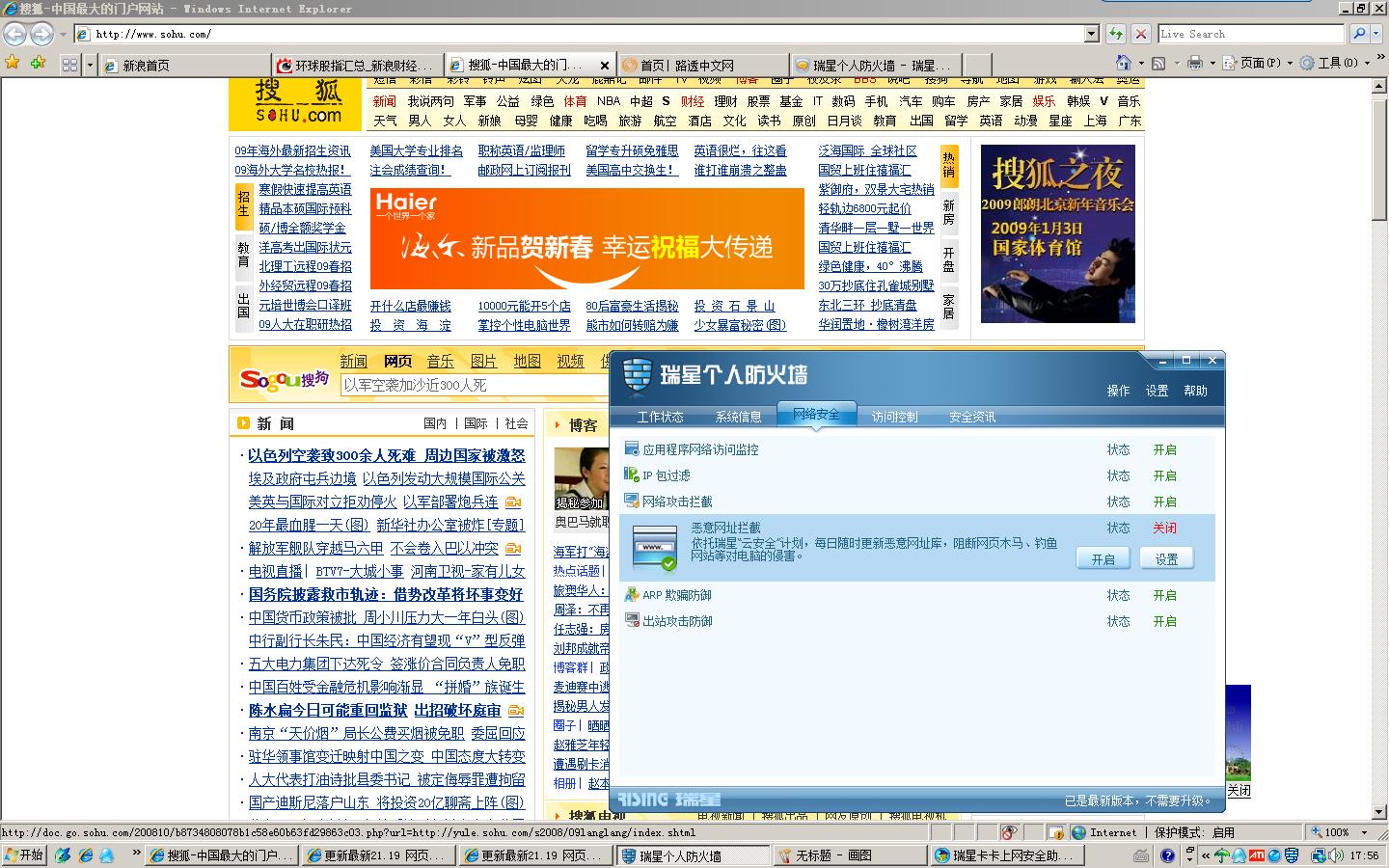Click the Rising firewall shield logo

click(638, 374)
